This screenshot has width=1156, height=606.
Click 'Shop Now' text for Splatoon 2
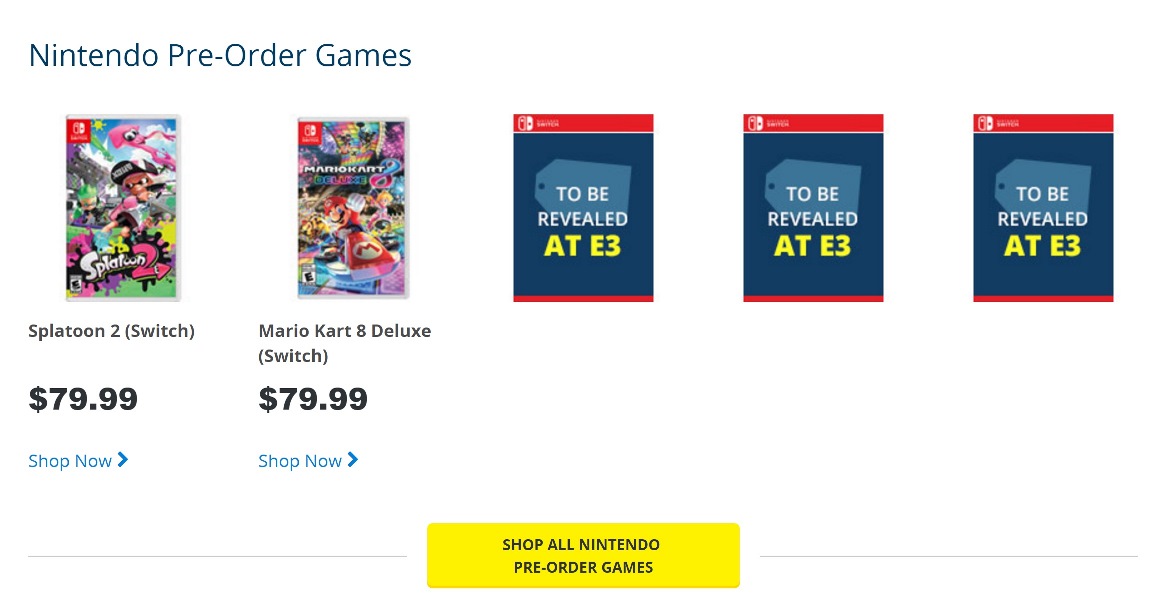pyautogui.click(x=70, y=461)
